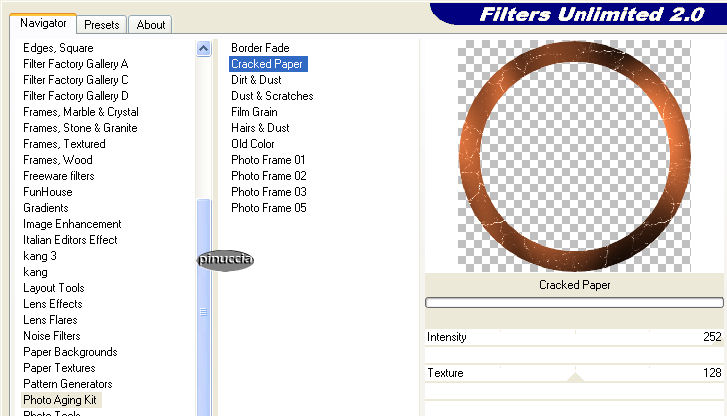Viewport: 727px width, 416px height.
Task: Click the copper ring preview image
Action: click(x=574, y=156)
